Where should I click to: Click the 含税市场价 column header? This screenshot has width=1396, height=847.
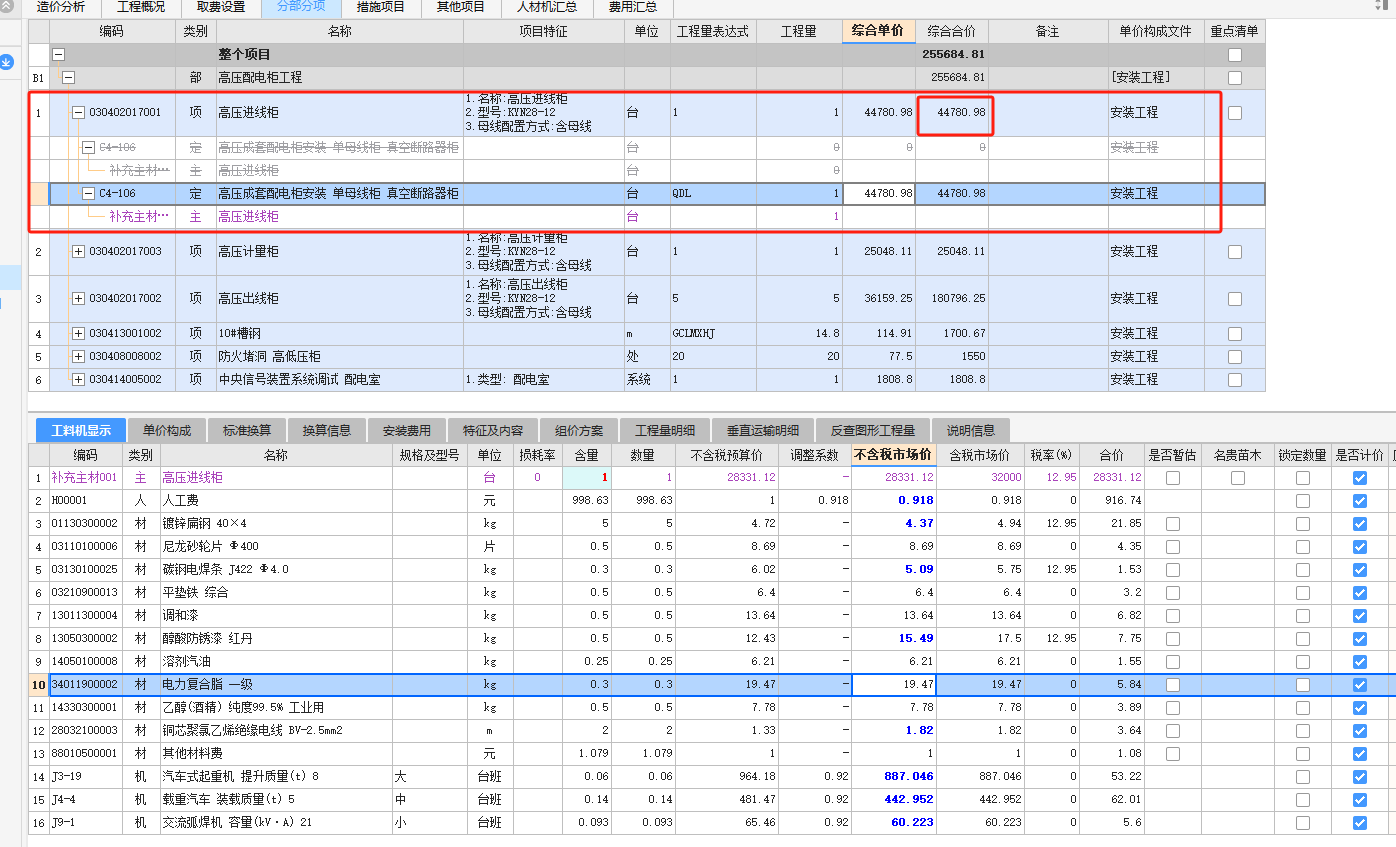(978, 455)
